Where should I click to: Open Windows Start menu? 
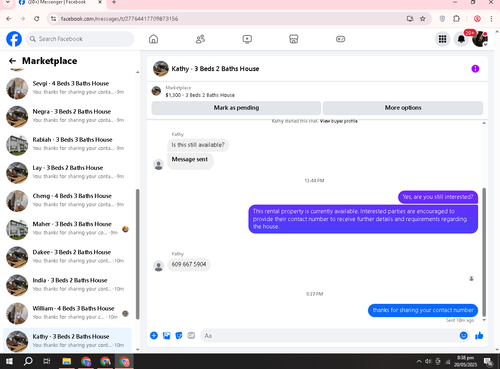(x=9, y=361)
